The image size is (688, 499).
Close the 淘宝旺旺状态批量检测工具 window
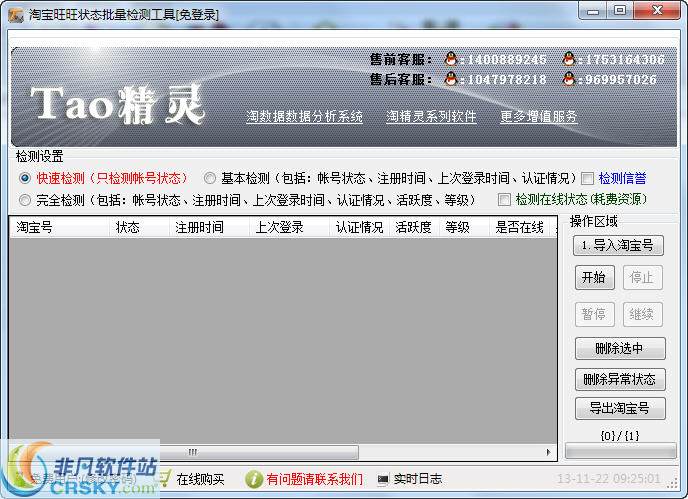(x=657, y=11)
